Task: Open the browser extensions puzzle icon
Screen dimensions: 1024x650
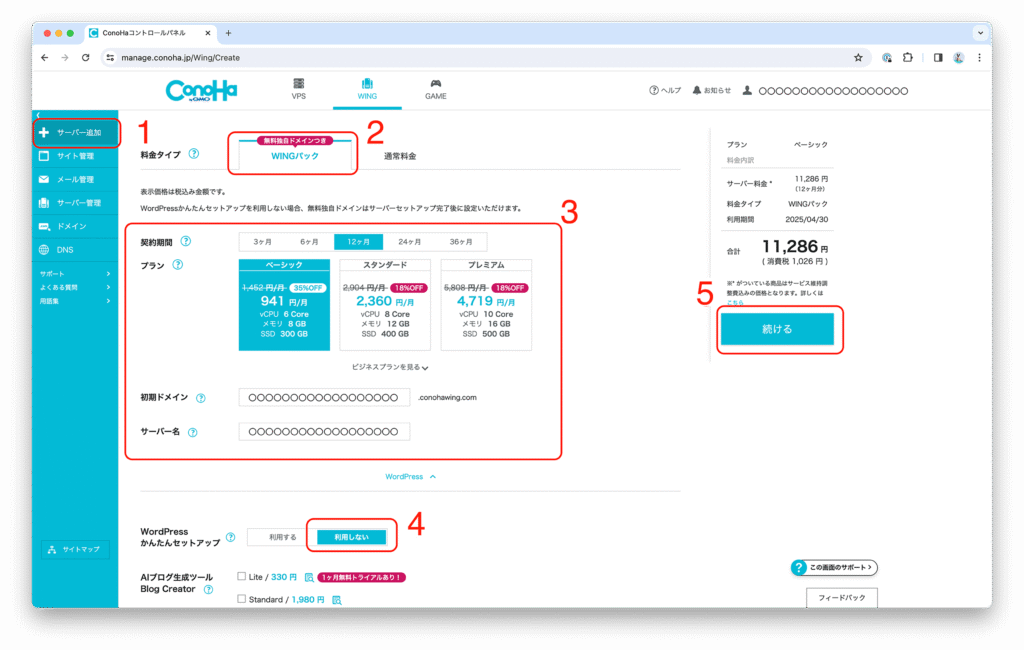Action: point(908,57)
